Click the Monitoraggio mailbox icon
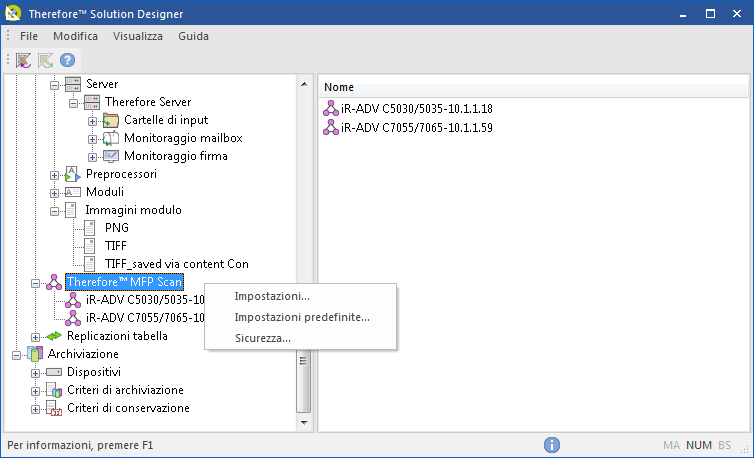755x459 pixels. pyautogui.click(x=111, y=138)
